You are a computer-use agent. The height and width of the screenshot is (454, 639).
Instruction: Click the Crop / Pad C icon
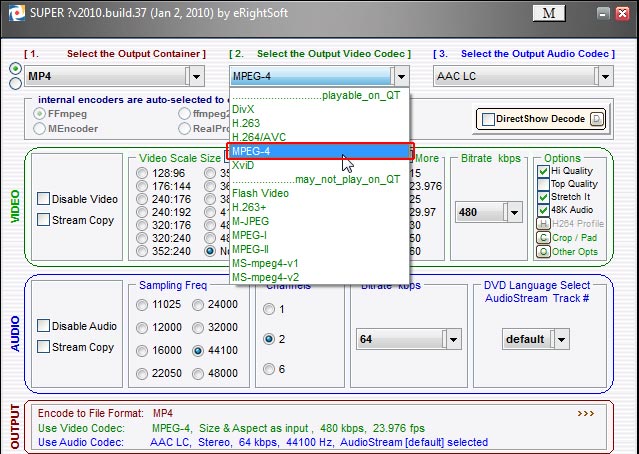coord(545,237)
